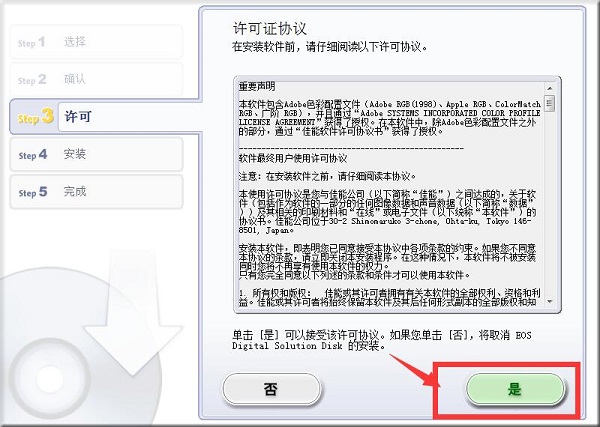Click the large white download arrow graphic
This screenshot has width=600, height=427.
(x=133, y=312)
